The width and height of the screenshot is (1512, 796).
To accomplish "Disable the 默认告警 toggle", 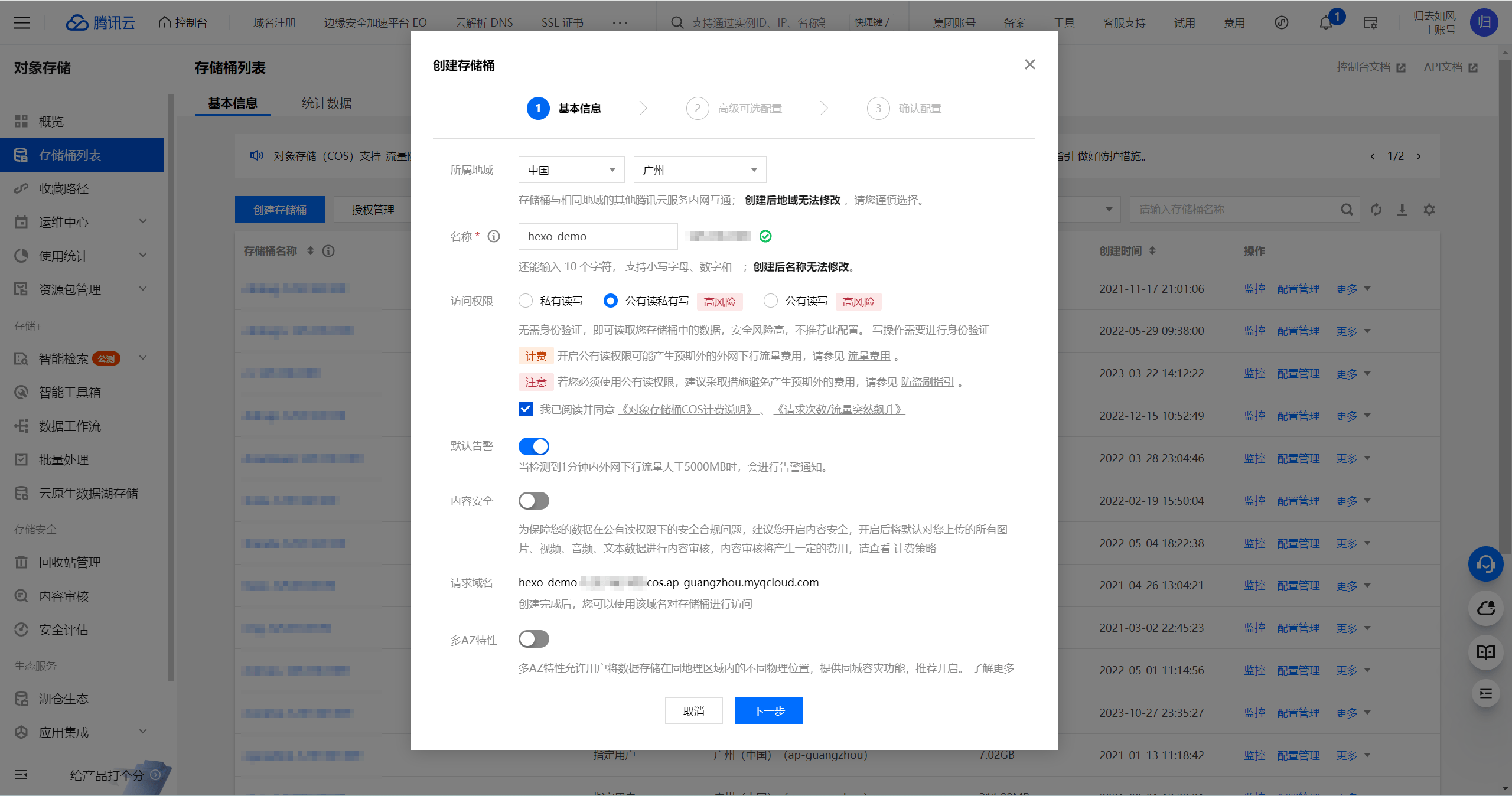I will (533, 446).
